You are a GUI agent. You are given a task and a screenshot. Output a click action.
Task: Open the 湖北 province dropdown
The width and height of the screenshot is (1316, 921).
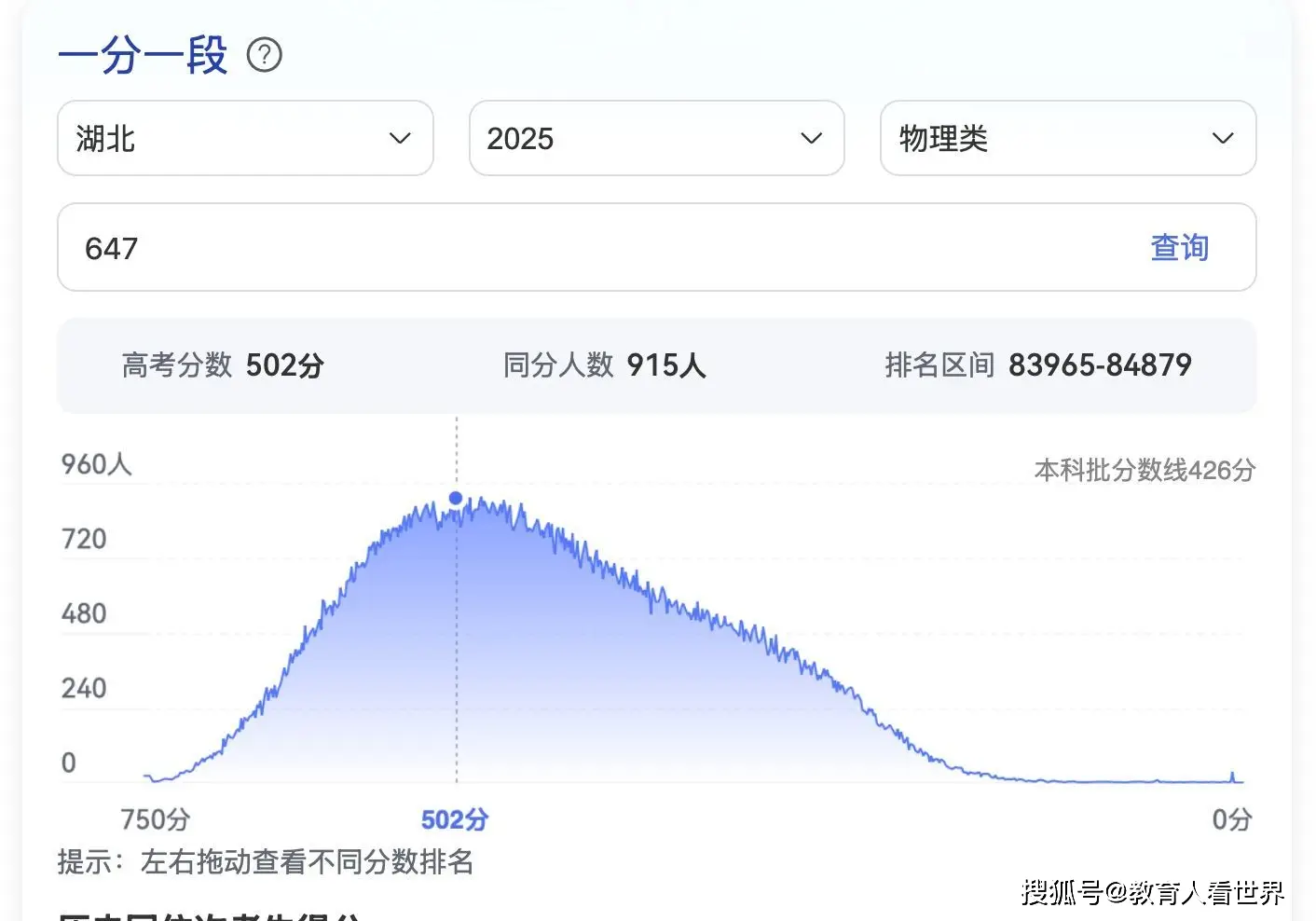[x=245, y=138]
